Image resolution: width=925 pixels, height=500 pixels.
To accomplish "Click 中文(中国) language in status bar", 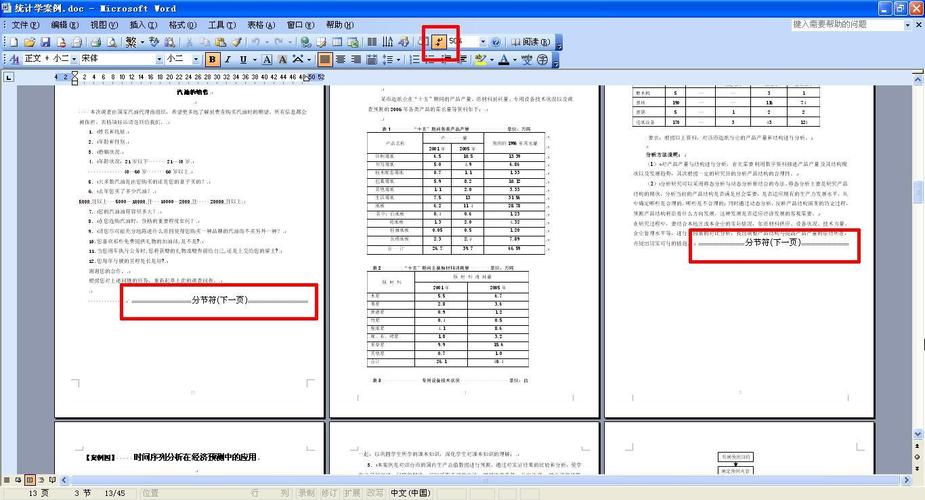I will (411, 493).
